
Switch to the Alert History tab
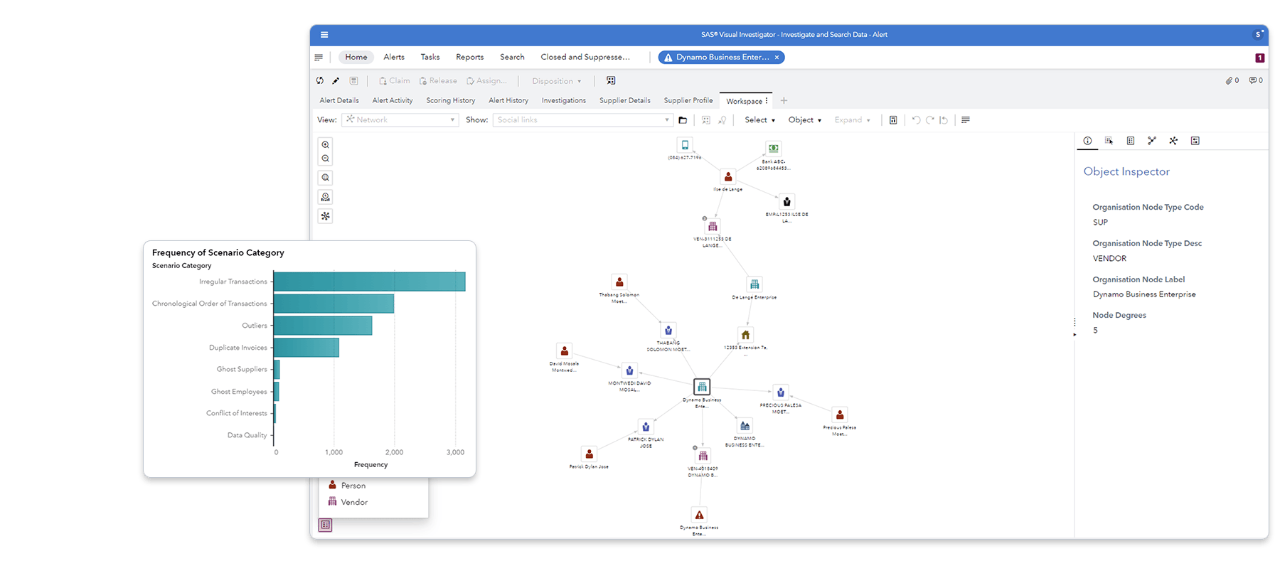tap(508, 100)
